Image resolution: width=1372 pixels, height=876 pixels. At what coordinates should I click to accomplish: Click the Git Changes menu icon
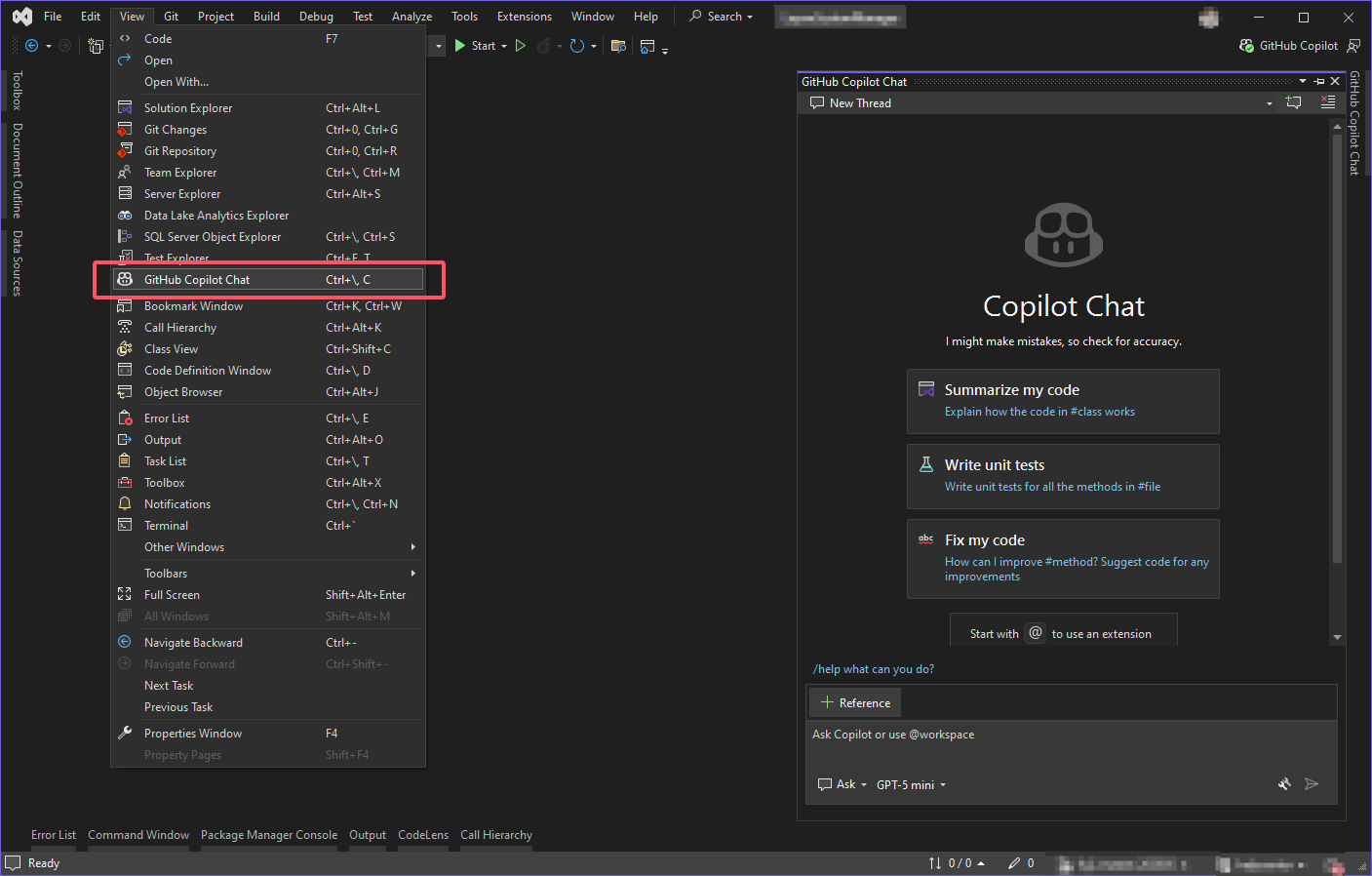[x=125, y=130]
